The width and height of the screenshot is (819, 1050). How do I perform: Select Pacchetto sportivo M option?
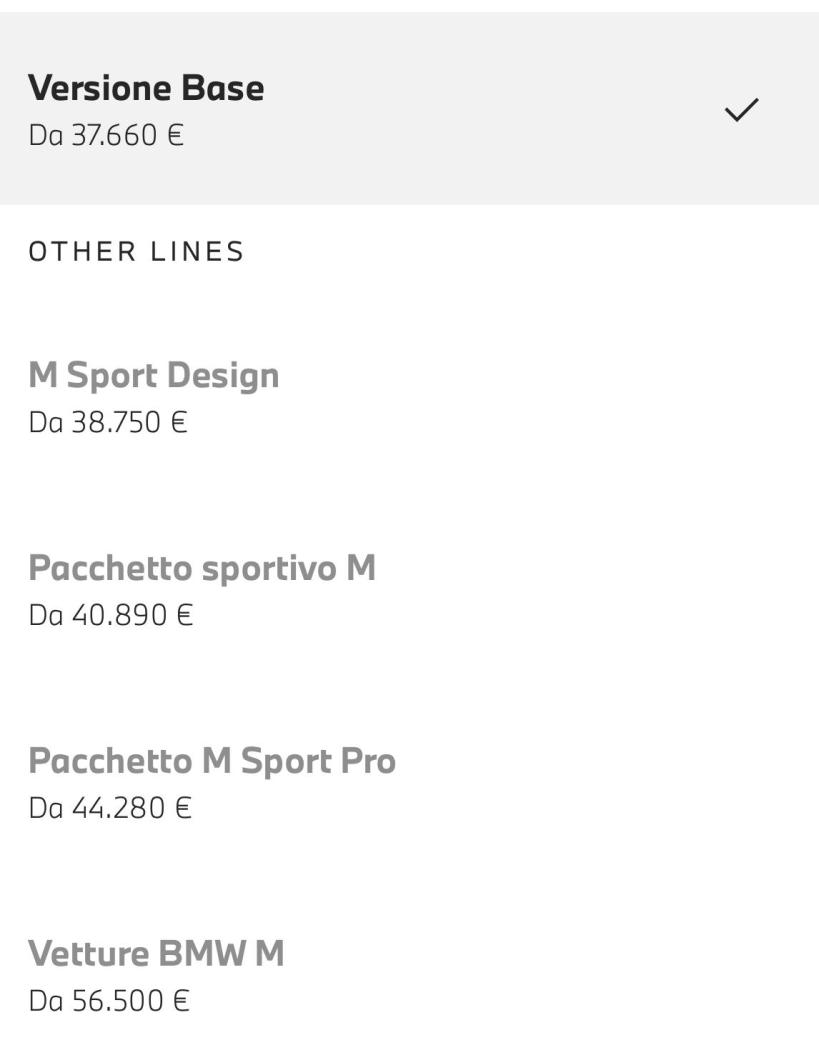click(202, 568)
